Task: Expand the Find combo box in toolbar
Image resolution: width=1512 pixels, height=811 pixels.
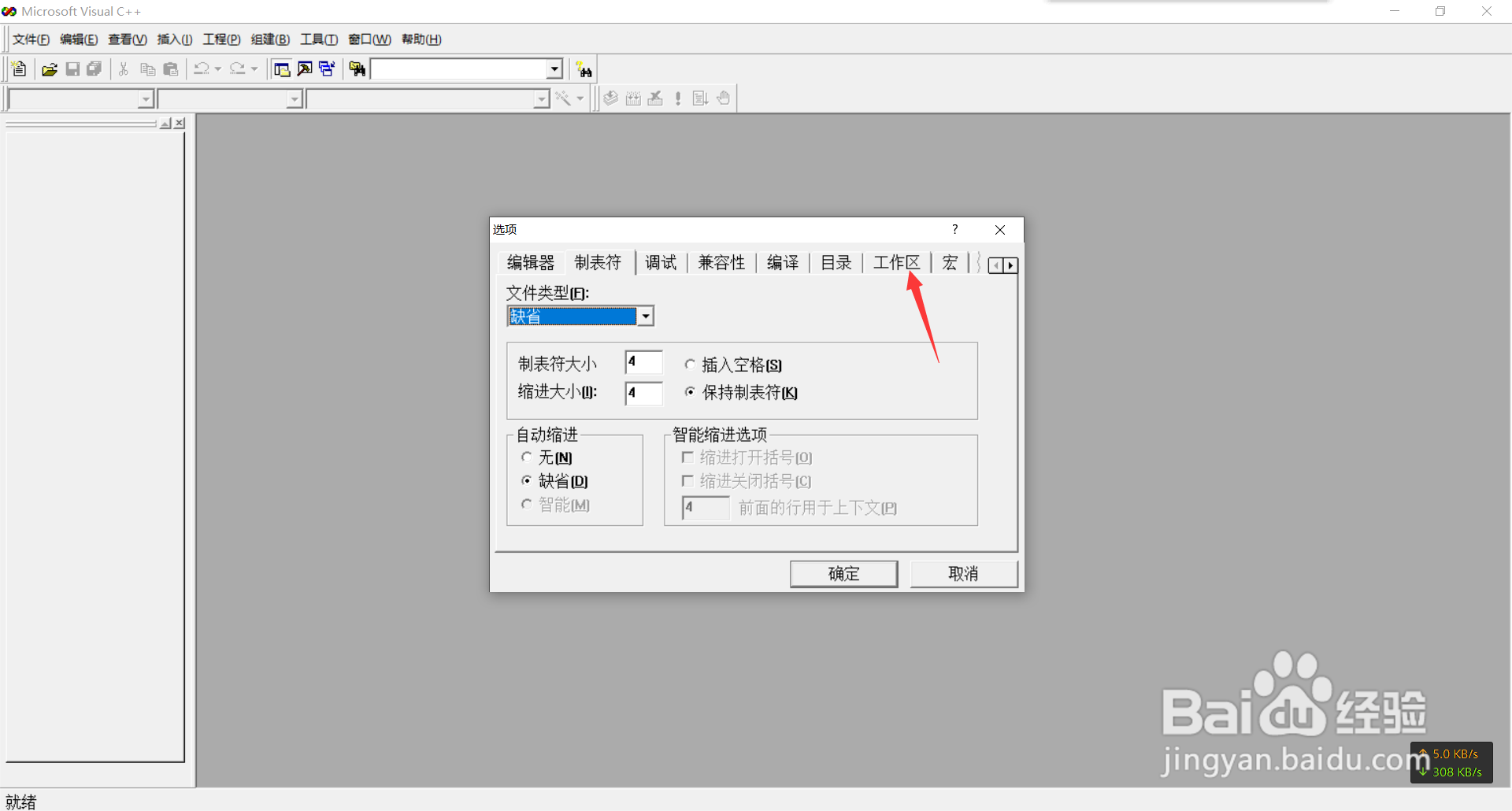Action: (554, 69)
